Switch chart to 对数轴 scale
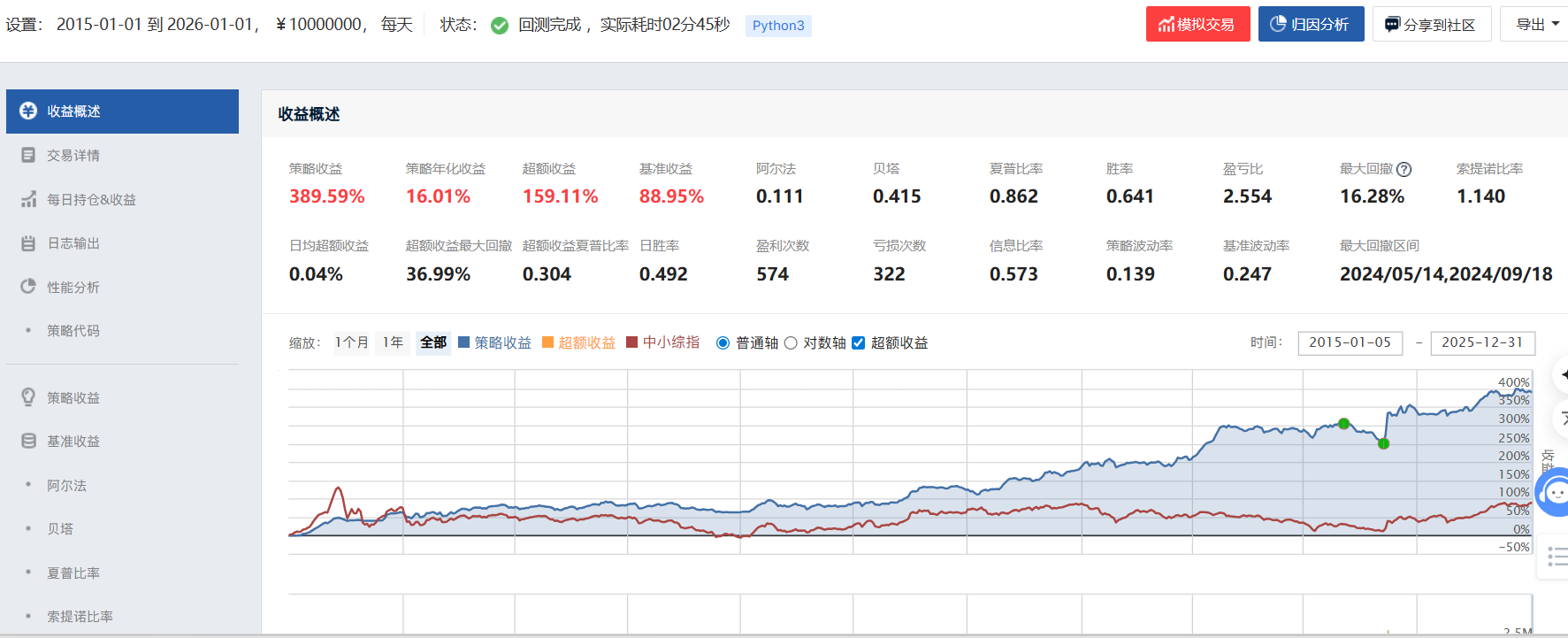 point(791,343)
